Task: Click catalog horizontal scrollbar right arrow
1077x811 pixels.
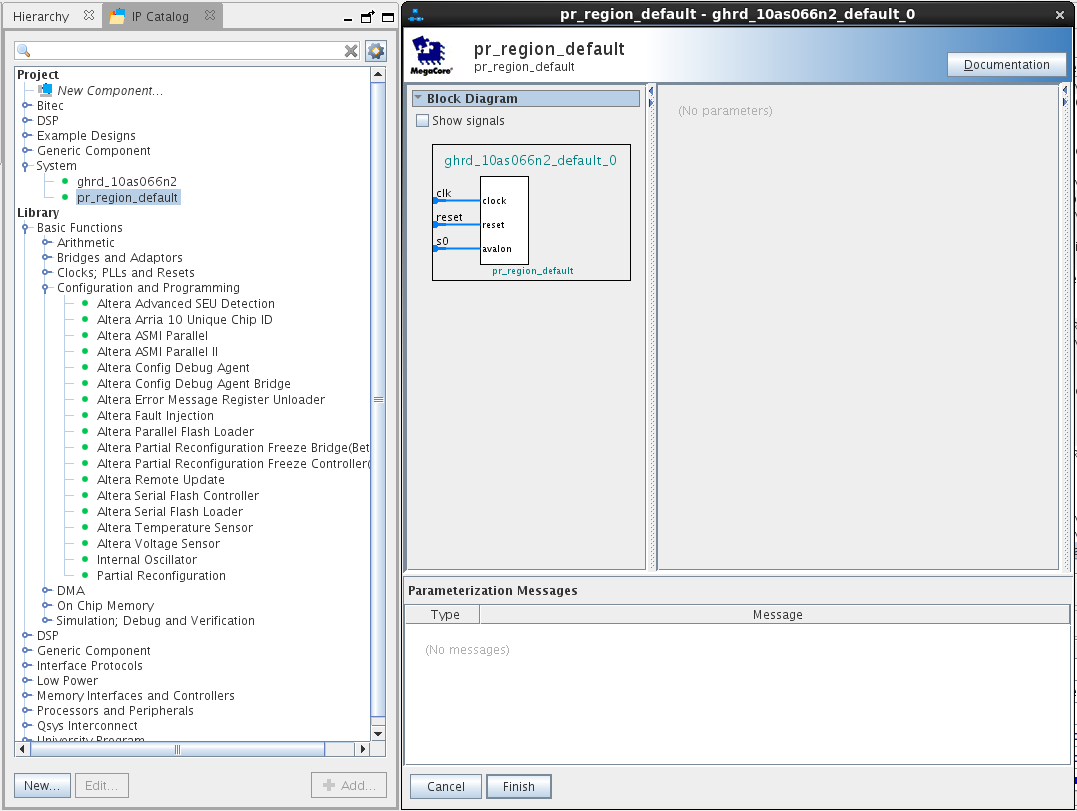Action: point(363,749)
